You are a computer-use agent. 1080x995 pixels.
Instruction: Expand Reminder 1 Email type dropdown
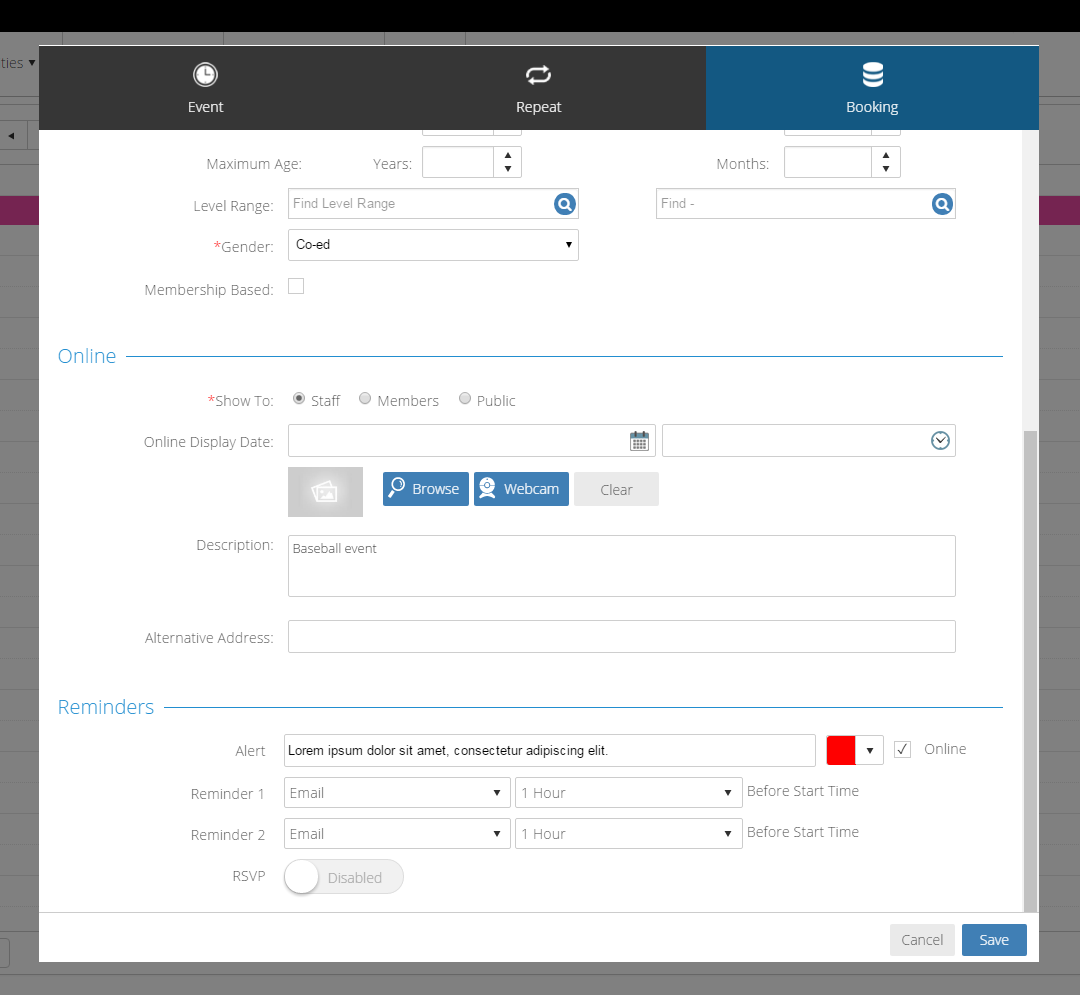click(x=397, y=793)
